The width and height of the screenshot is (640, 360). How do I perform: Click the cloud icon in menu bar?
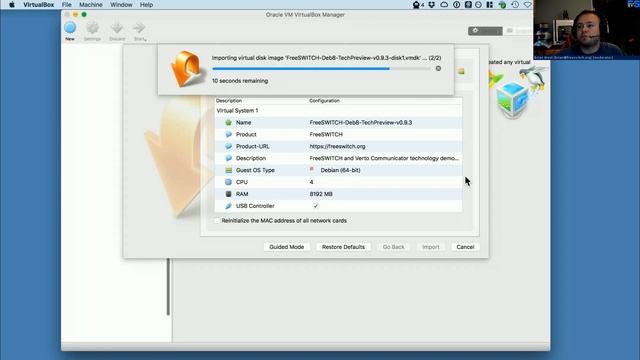[x=444, y=5]
